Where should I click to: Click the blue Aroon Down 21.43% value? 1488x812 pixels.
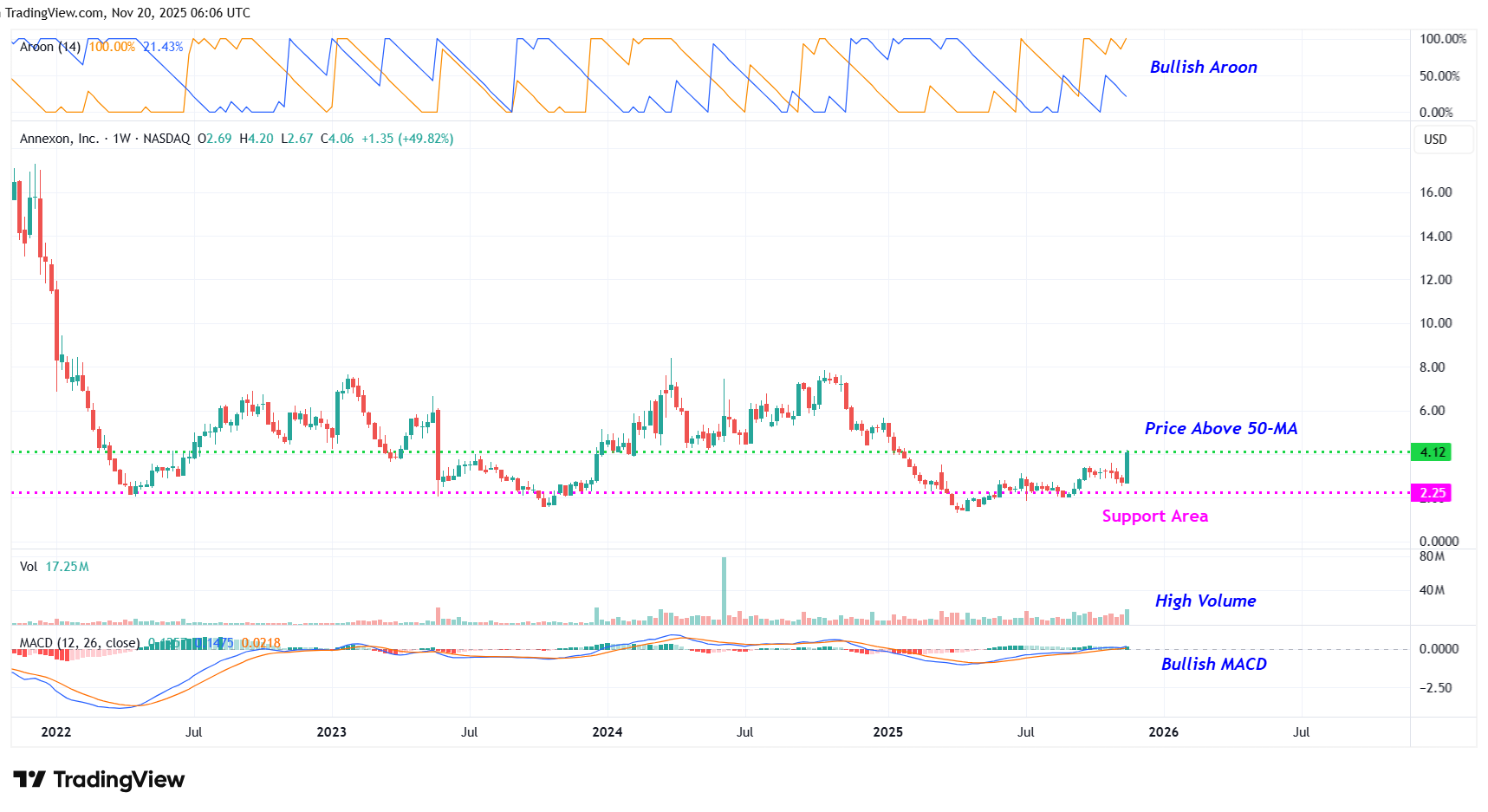coord(163,47)
